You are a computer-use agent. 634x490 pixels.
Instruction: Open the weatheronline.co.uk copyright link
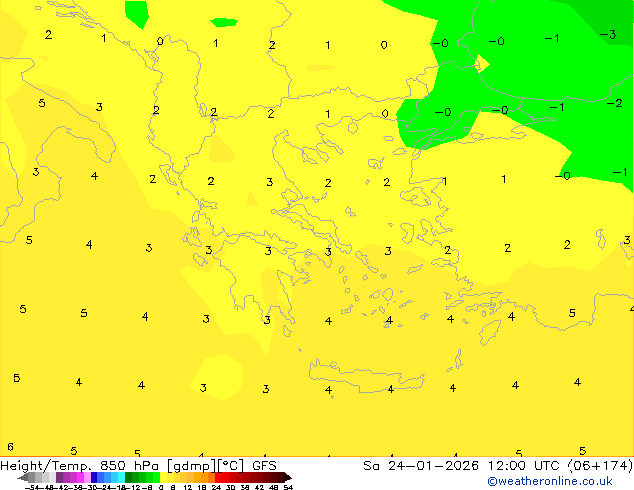coord(550,481)
